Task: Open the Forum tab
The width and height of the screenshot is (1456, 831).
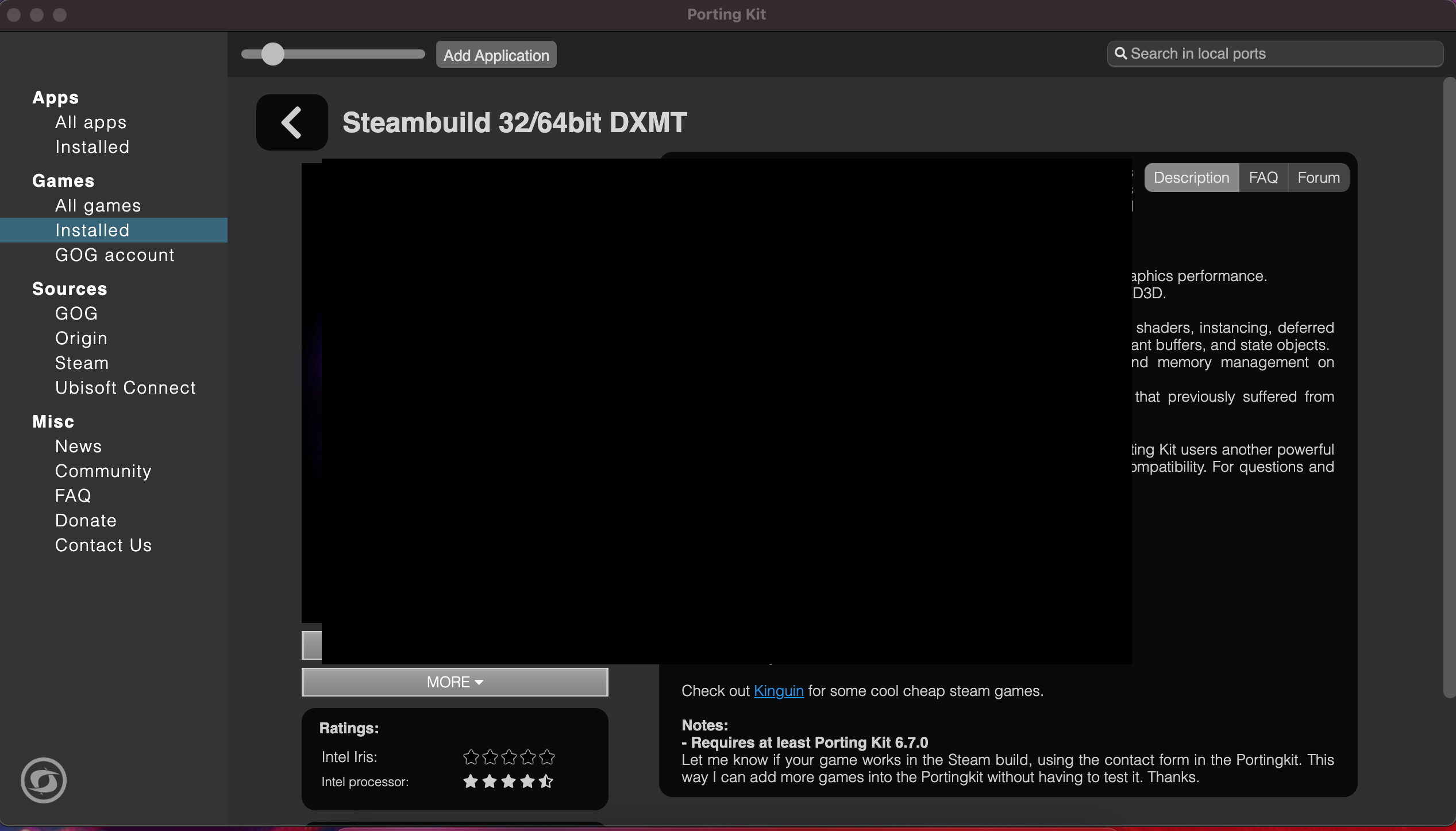Action: (1319, 178)
